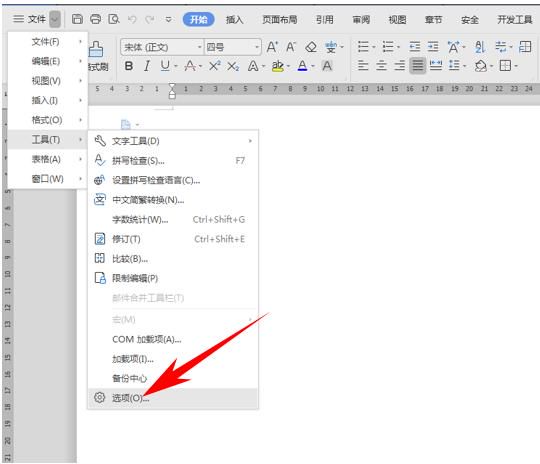Toggle Underline formatting button

[x=165, y=65]
